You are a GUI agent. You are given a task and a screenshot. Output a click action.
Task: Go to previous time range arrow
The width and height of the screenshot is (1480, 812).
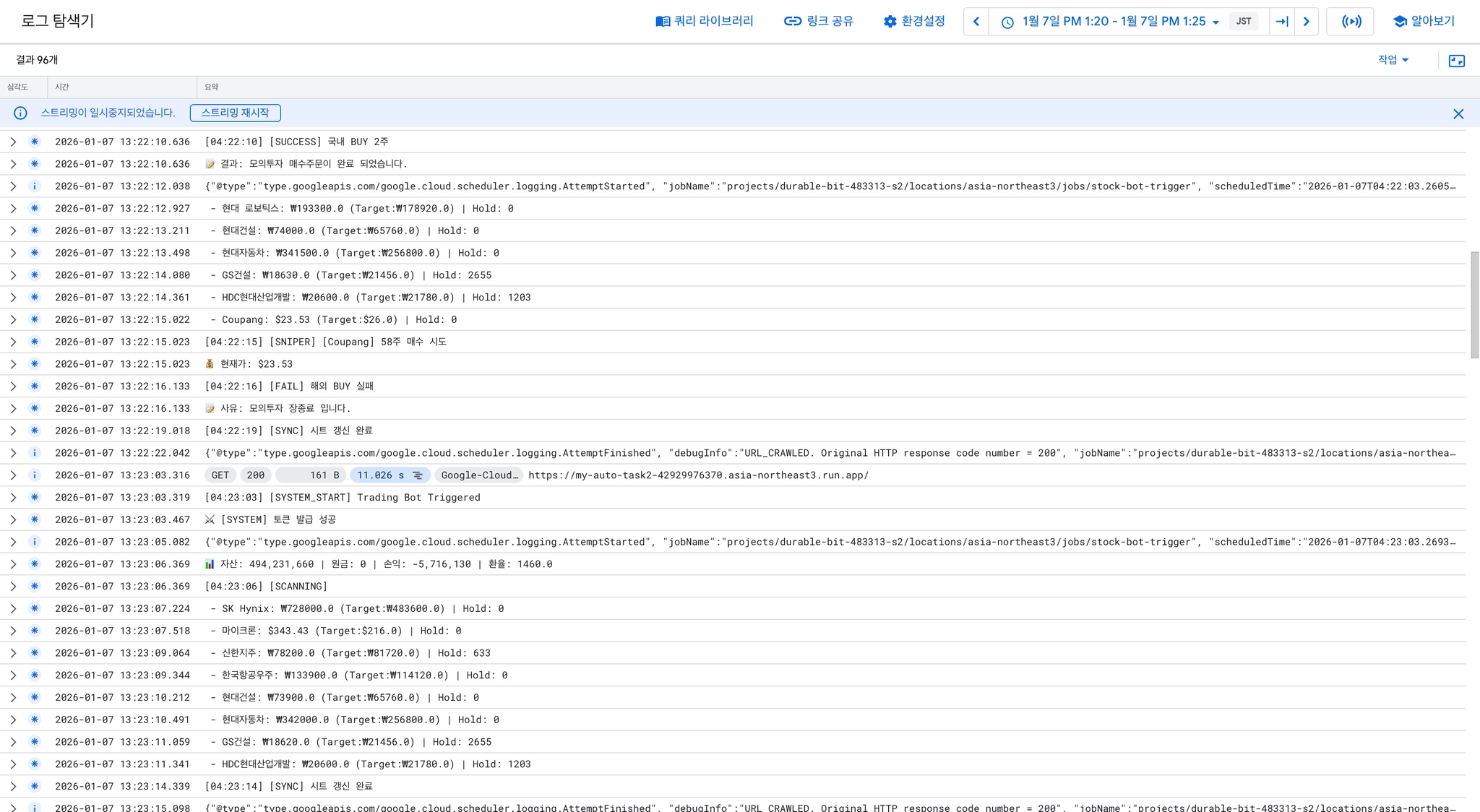pos(976,22)
